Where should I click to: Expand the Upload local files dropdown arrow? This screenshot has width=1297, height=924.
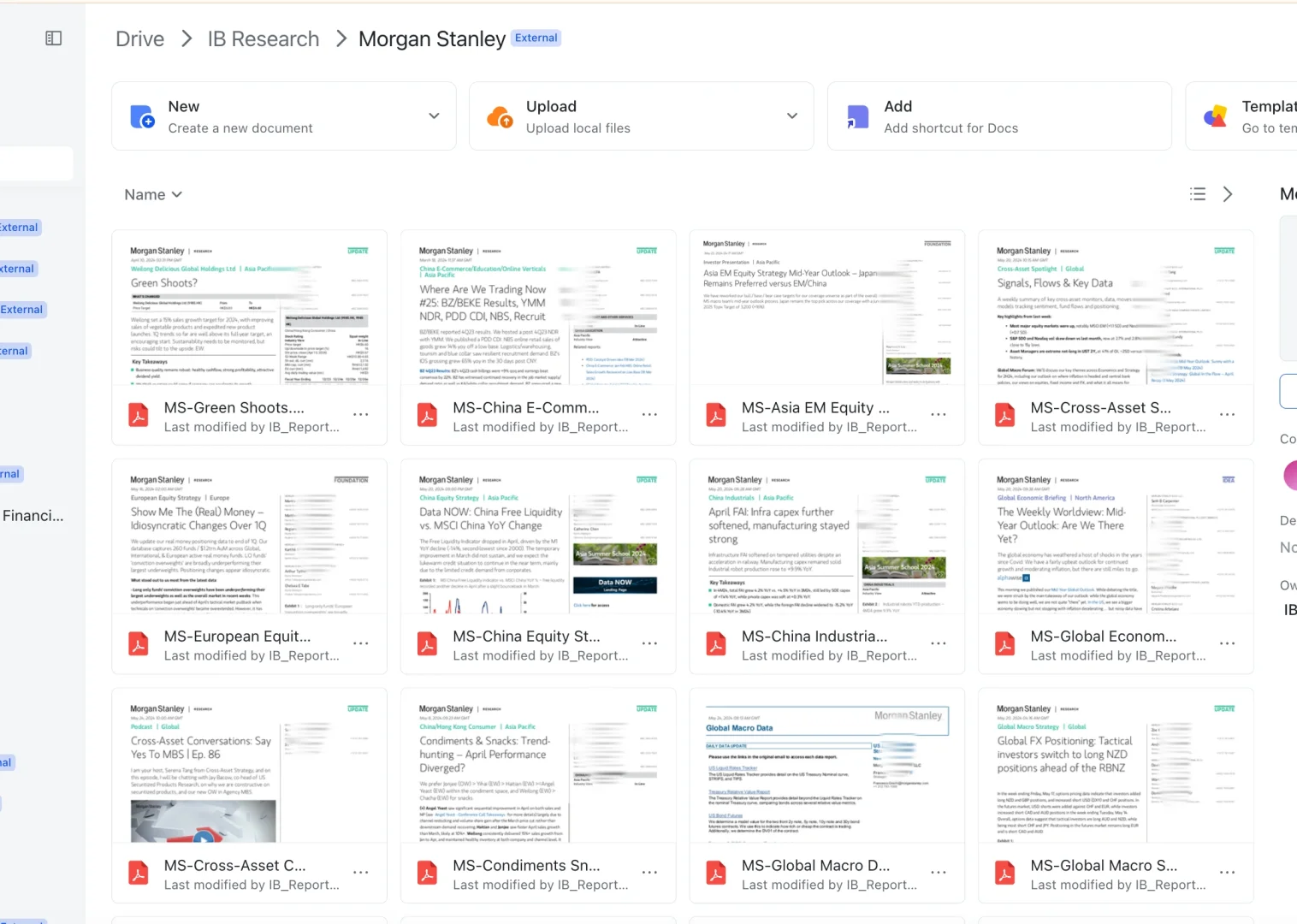792,116
